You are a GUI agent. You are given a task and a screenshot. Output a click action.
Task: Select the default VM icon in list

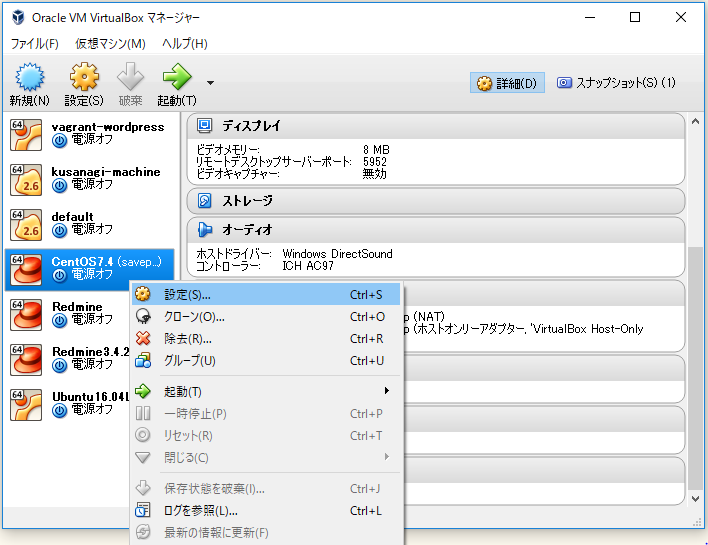[26, 225]
